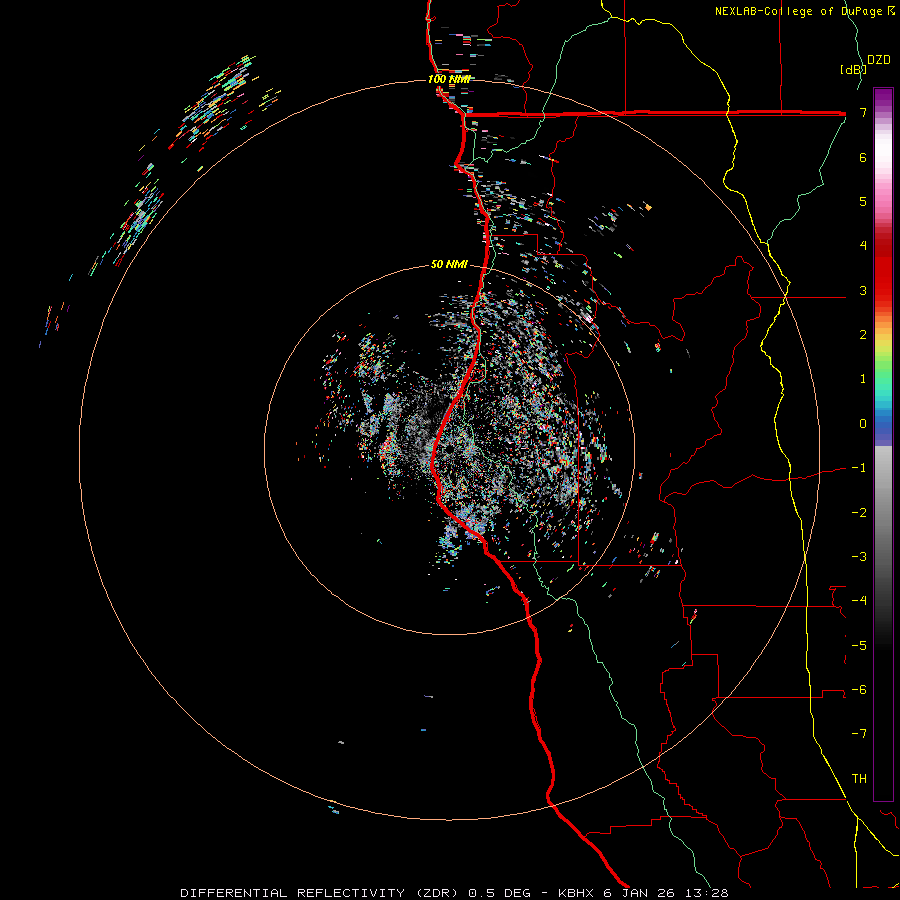Click the scale value -1
This screenshot has width=900, height=900.
click(x=859, y=468)
